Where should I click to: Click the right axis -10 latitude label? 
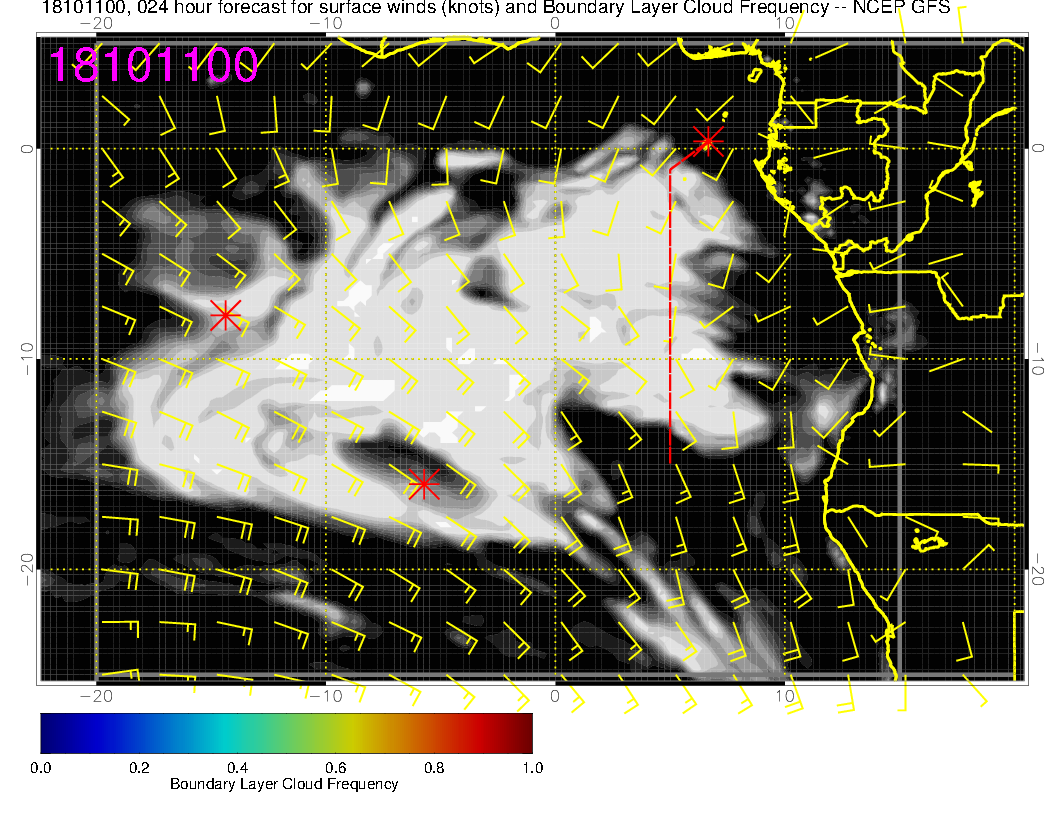click(1038, 359)
